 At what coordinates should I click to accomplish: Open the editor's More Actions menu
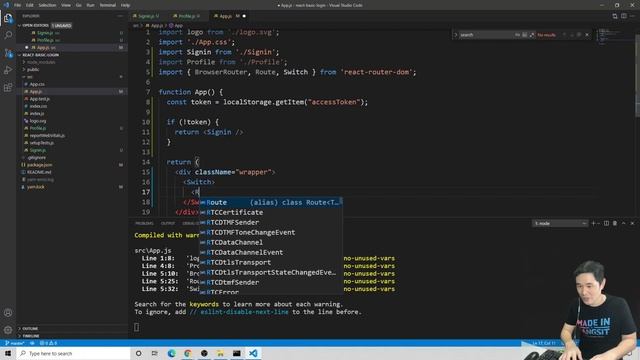(633, 16)
